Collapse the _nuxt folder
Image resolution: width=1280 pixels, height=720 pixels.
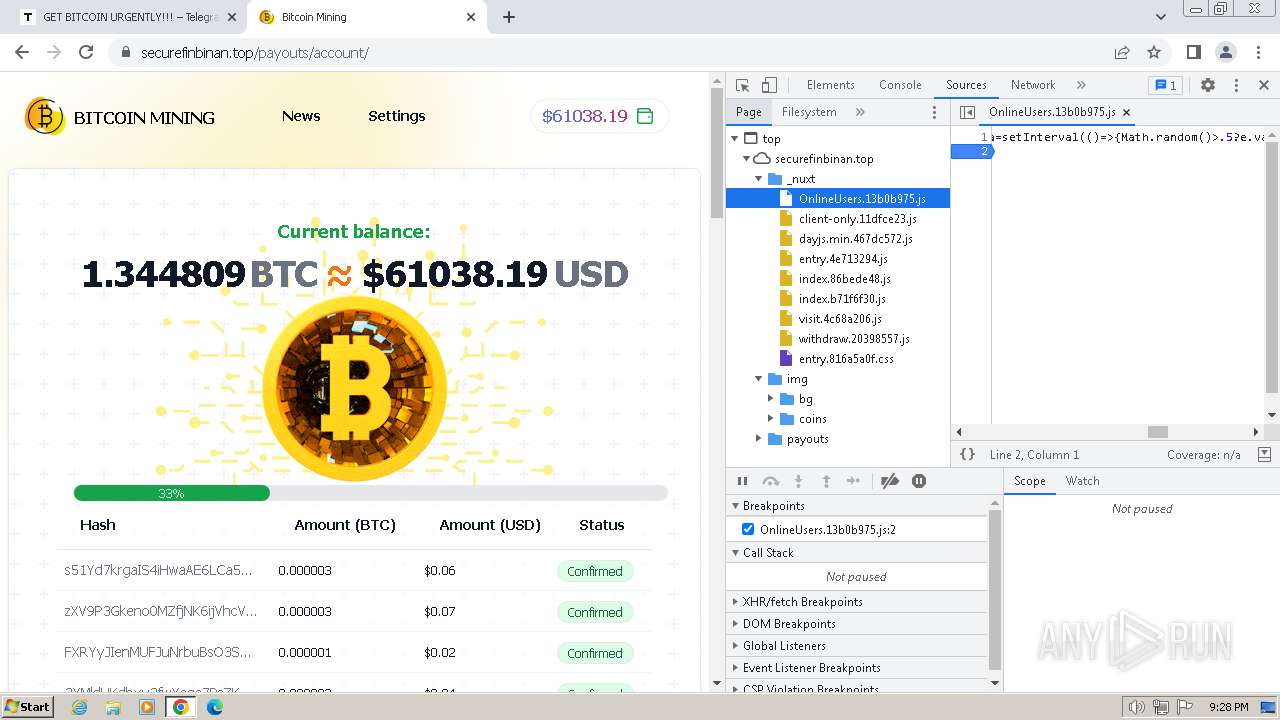[x=758, y=179]
